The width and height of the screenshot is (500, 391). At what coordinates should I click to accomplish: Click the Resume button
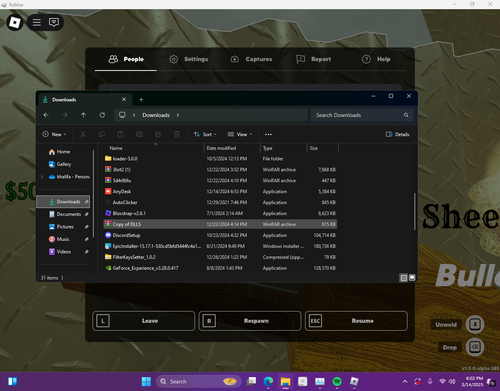[356, 321]
